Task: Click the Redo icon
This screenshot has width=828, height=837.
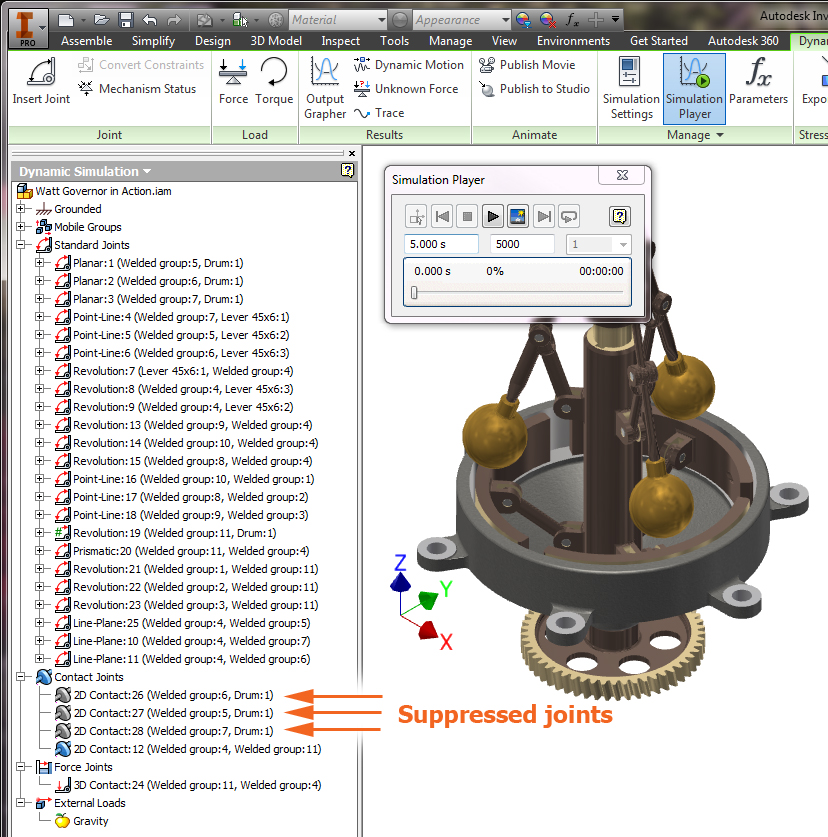Action: pyautogui.click(x=174, y=20)
